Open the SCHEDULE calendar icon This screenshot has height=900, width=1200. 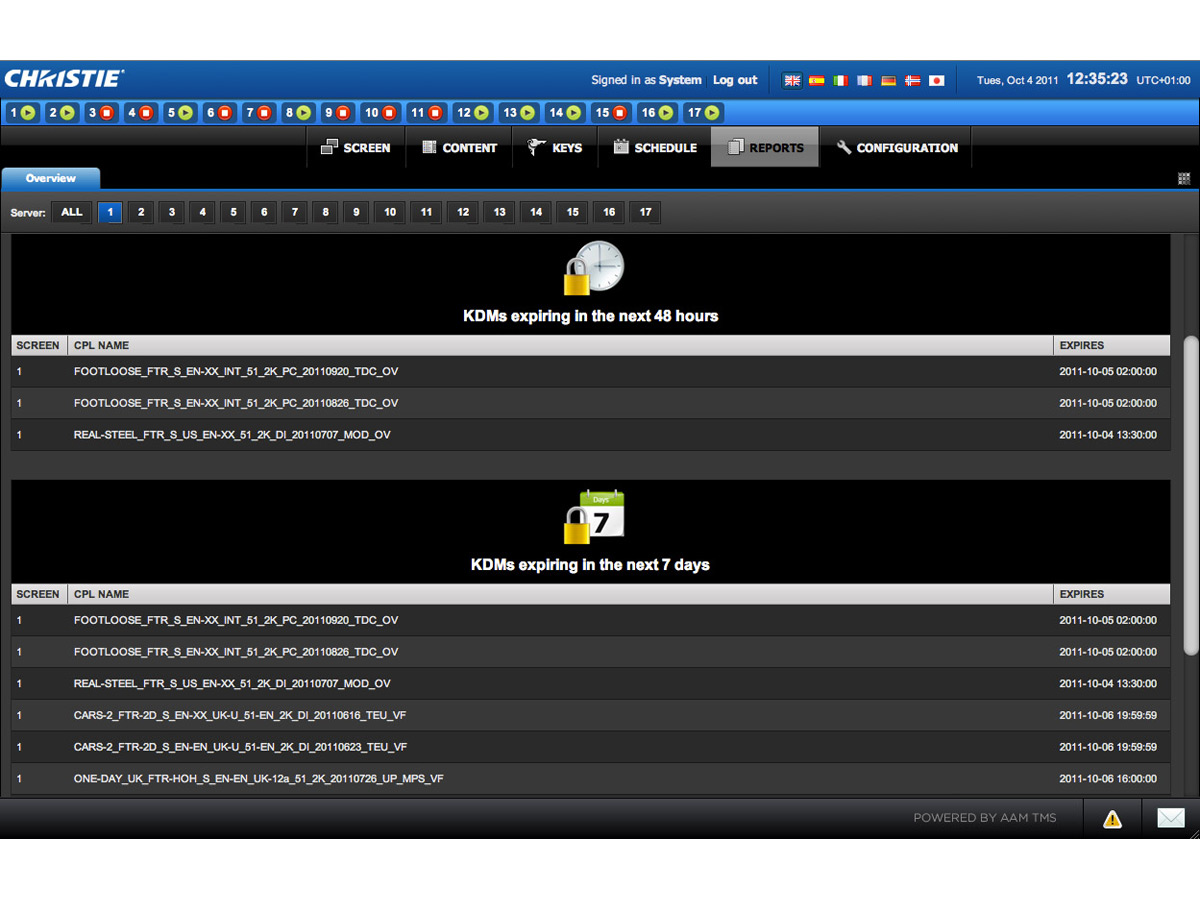[x=621, y=146]
